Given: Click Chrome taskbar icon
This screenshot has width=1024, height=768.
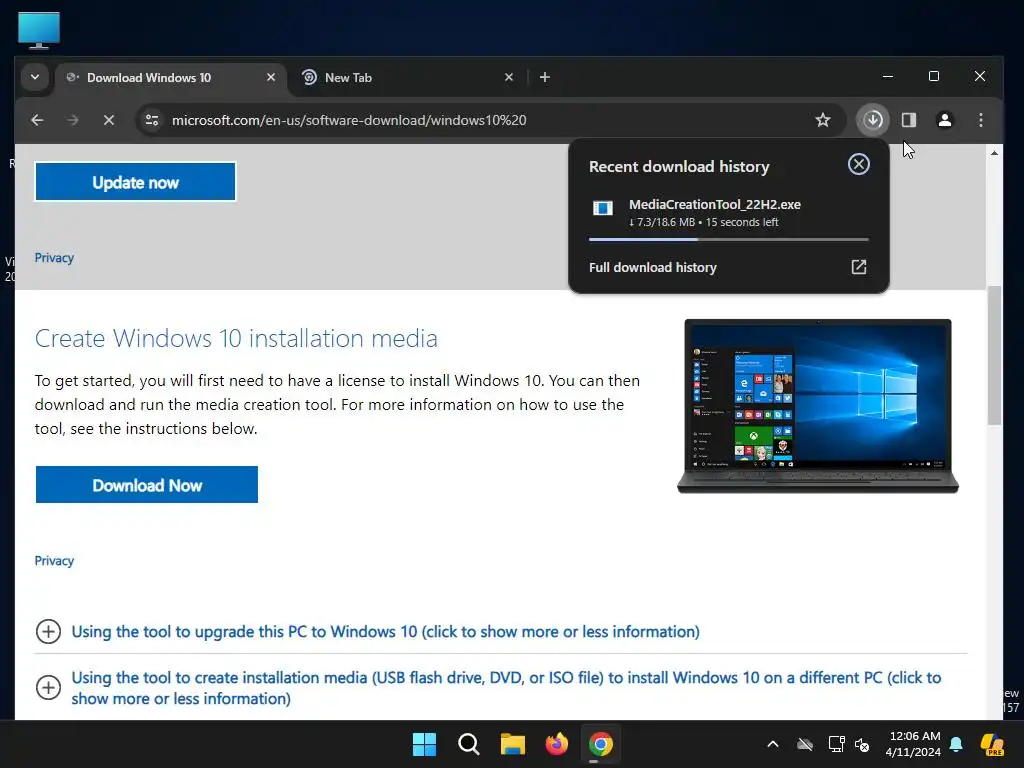Looking at the screenshot, I should point(601,744).
